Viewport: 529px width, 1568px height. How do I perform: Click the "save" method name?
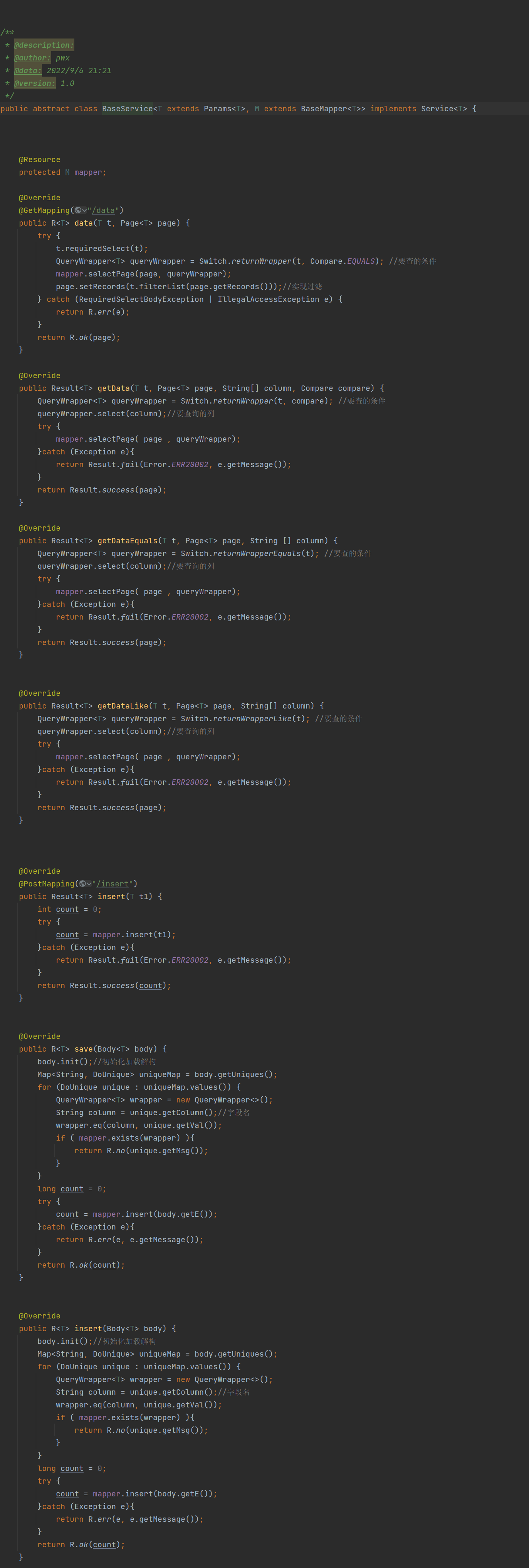pos(83,1049)
